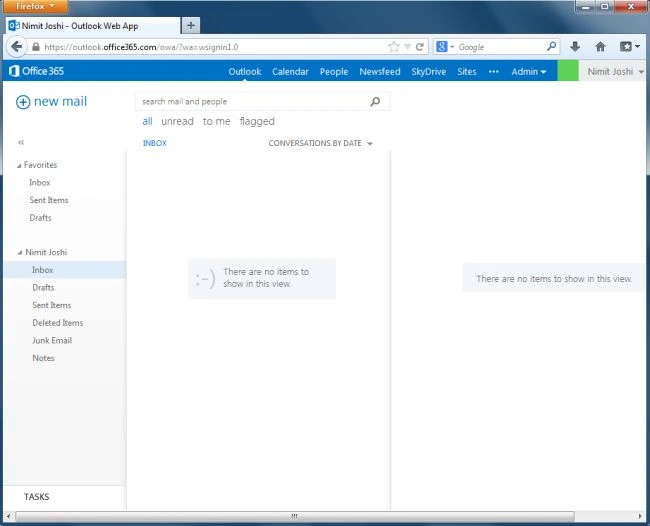Collapse folder pane with double chevron
The height and width of the screenshot is (526, 650).
click(x=21, y=143)
